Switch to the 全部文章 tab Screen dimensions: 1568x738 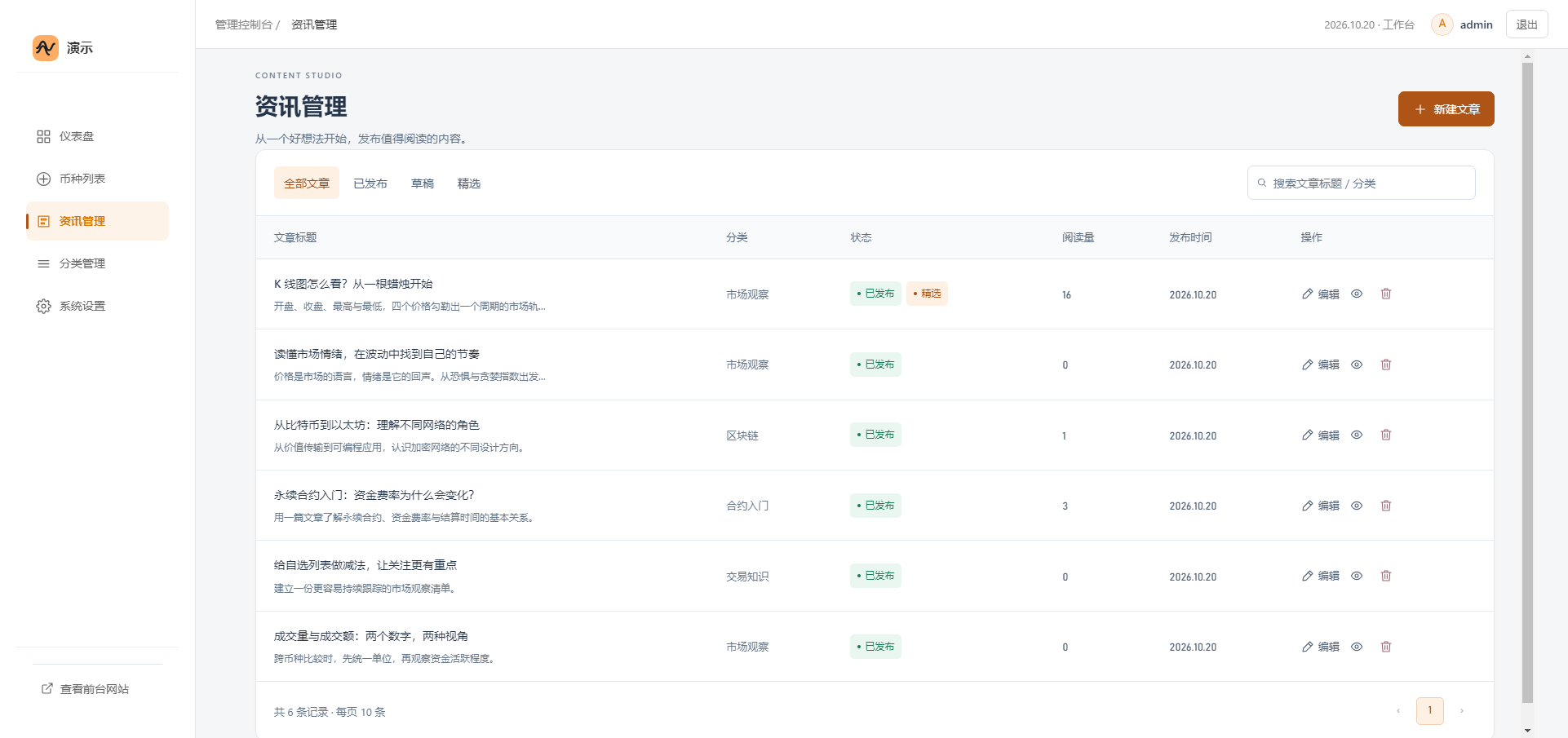click(x=307, y=183)
